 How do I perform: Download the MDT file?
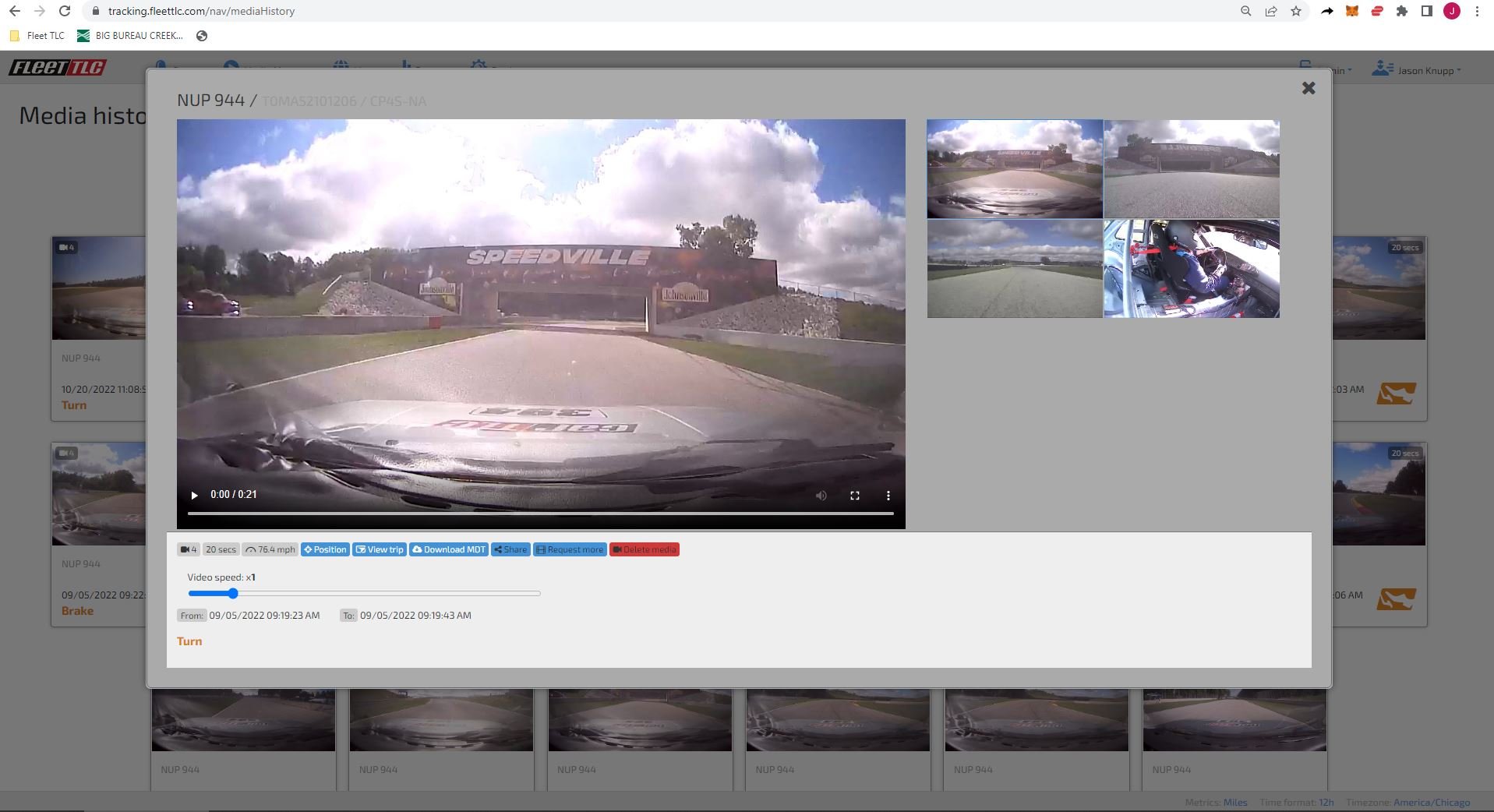[x=449, y=549]
